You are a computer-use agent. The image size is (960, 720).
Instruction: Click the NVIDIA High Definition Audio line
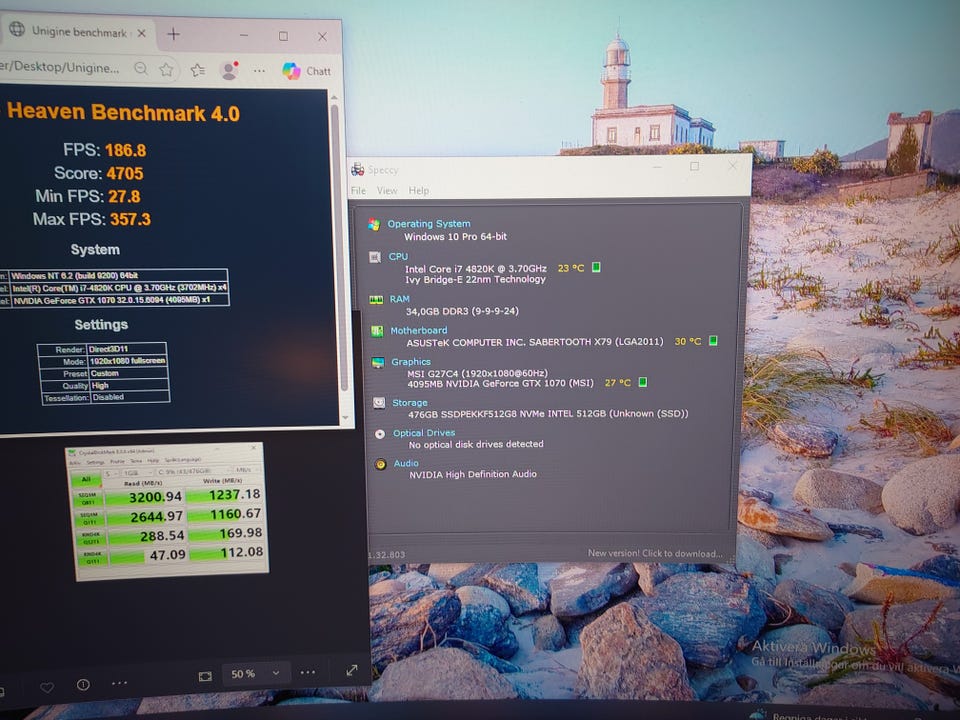tap(473, 474)
